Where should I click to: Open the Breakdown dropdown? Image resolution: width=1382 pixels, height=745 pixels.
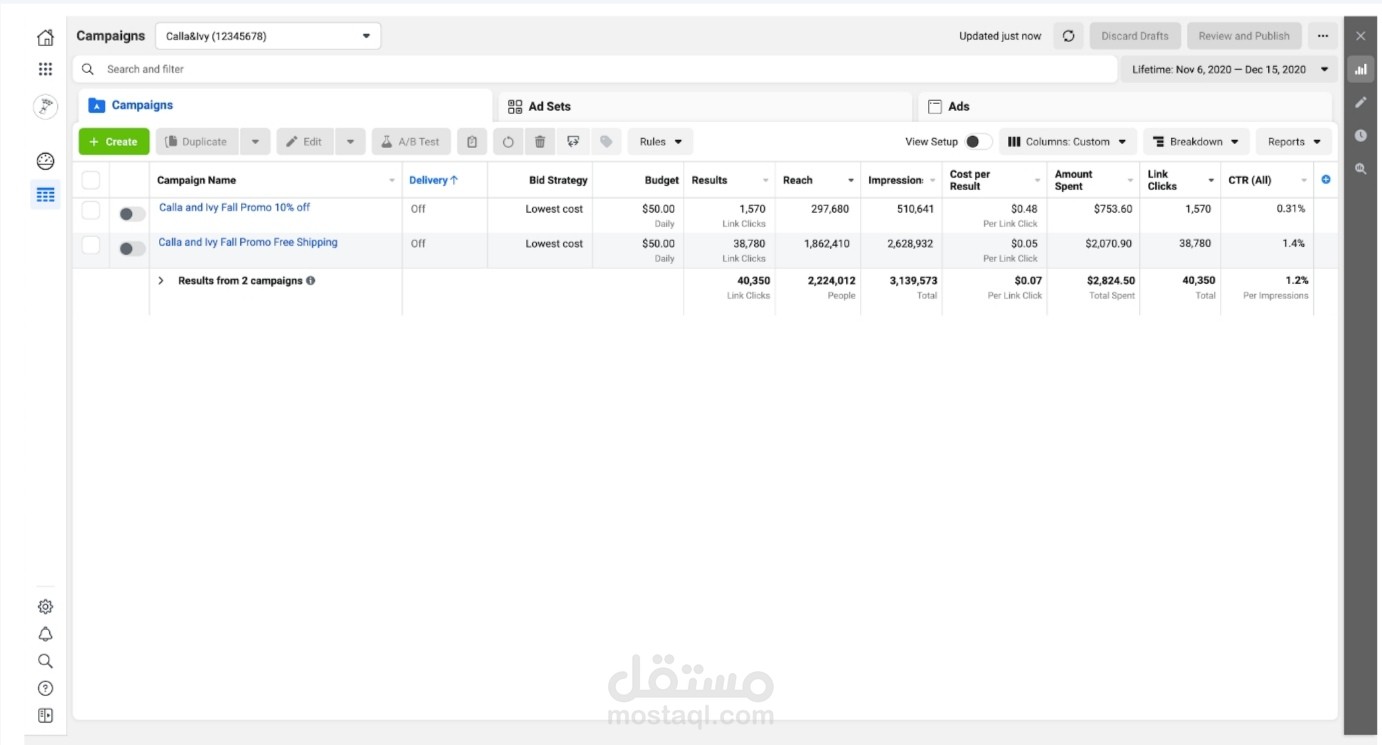(x=1196, y=142)
